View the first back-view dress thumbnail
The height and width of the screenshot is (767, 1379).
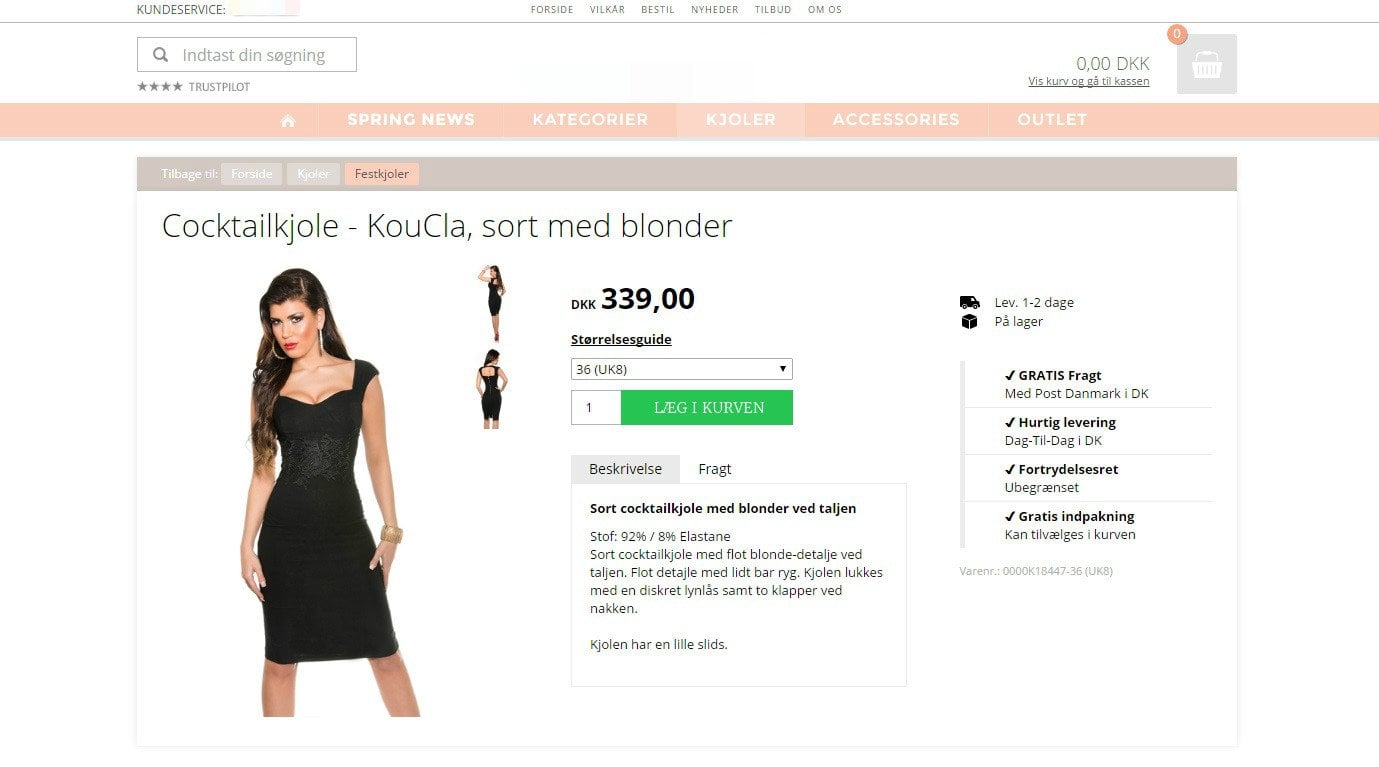pyautogui.click(x=493, y=303)
